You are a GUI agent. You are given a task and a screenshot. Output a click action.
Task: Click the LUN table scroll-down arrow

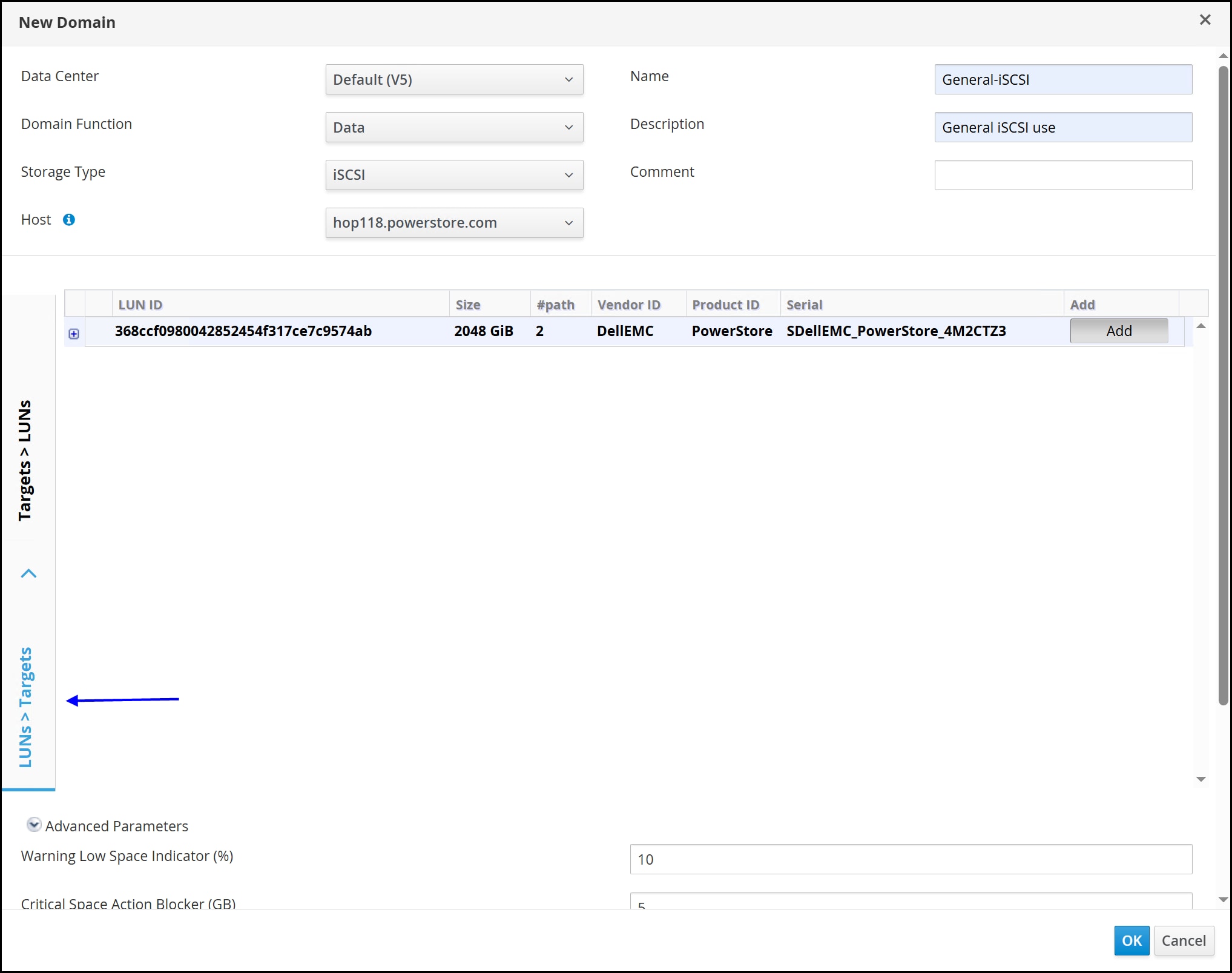coord(1201,779)
